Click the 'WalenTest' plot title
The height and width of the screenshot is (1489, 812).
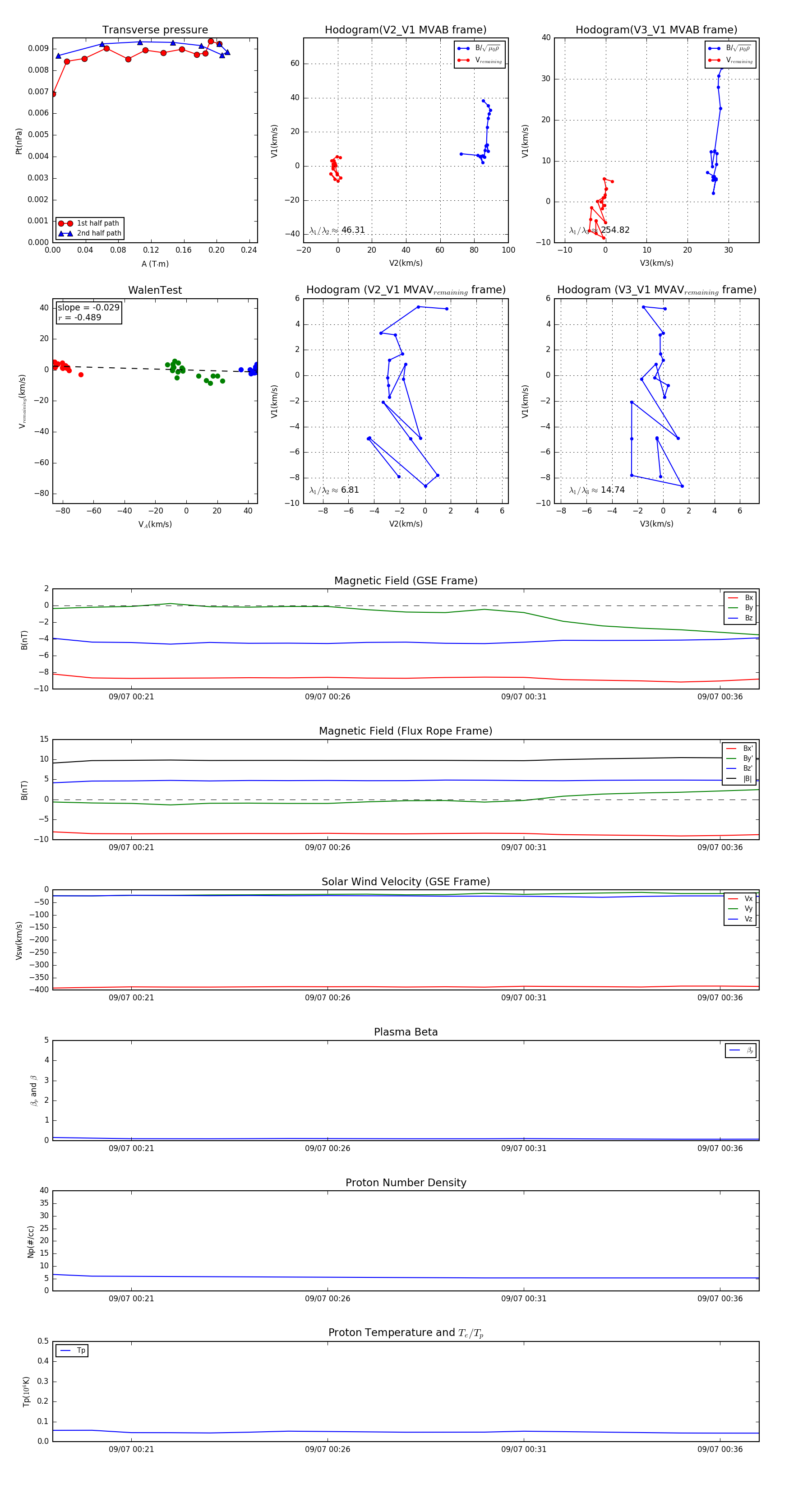pos(155,290)
